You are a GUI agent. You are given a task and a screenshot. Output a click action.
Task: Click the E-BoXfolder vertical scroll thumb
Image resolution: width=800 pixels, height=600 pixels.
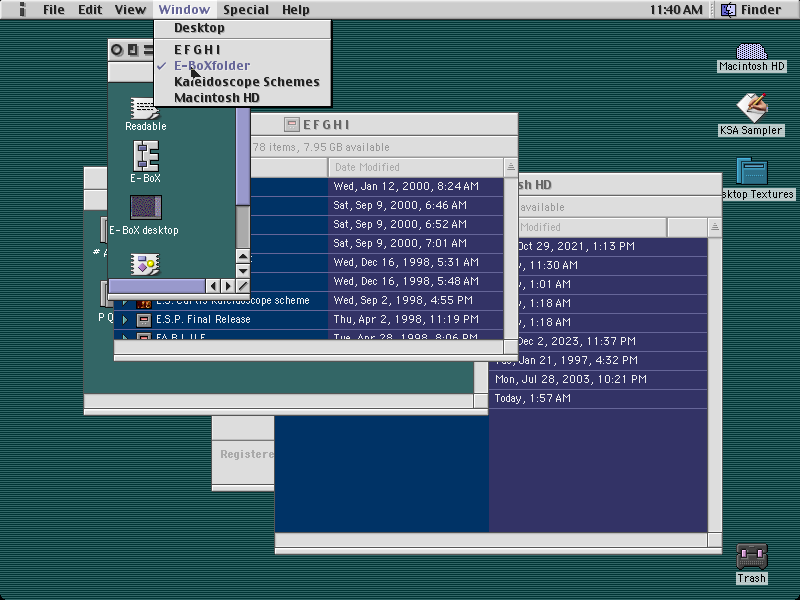[x=243, y=157]
